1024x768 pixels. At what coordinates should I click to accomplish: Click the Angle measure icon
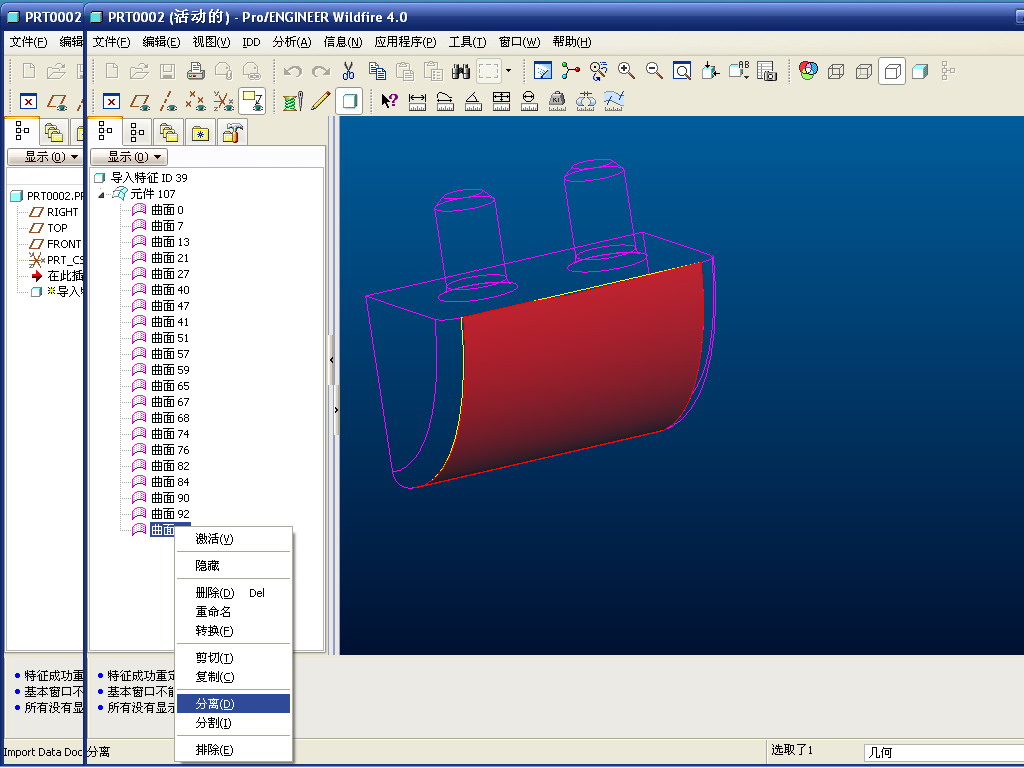tap(473, 101)
